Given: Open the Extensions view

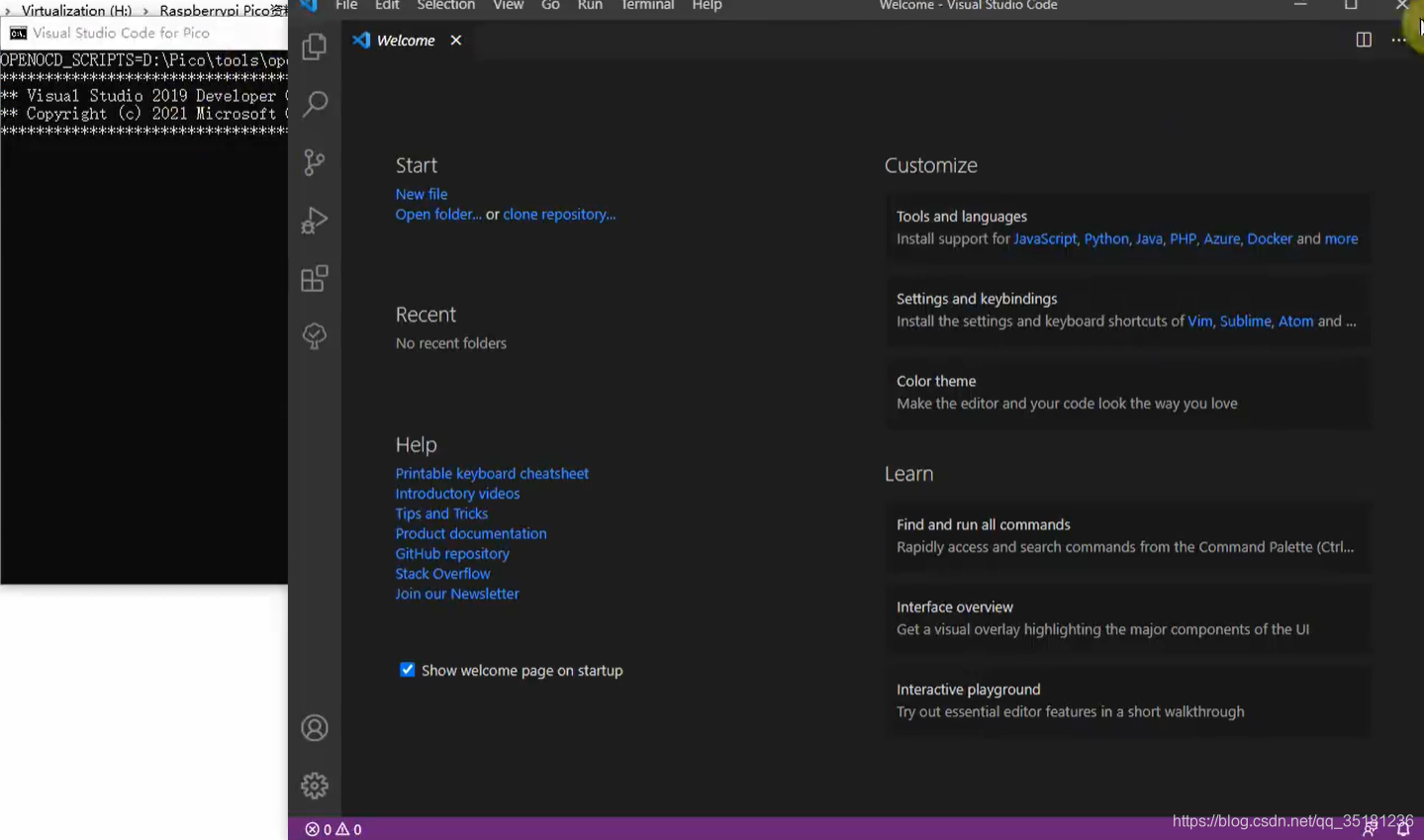Looking at the screenshot, I should coord(315,278).
